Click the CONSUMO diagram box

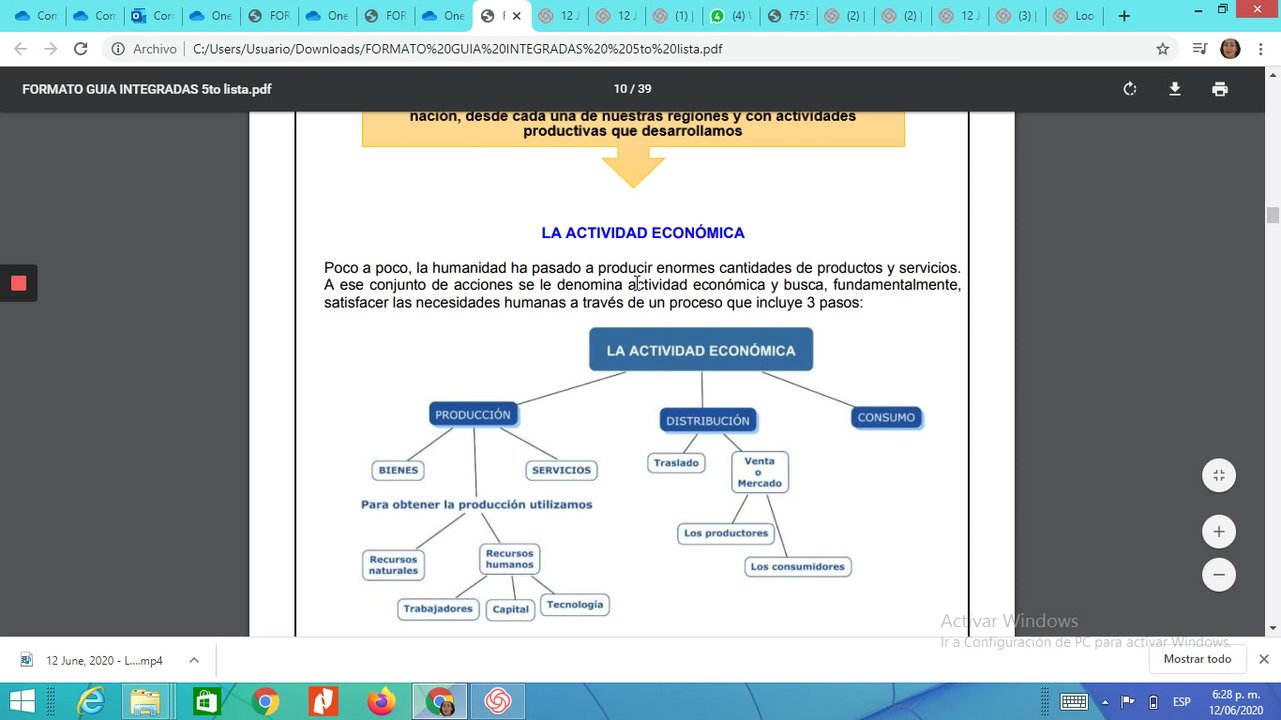[886, 418]
